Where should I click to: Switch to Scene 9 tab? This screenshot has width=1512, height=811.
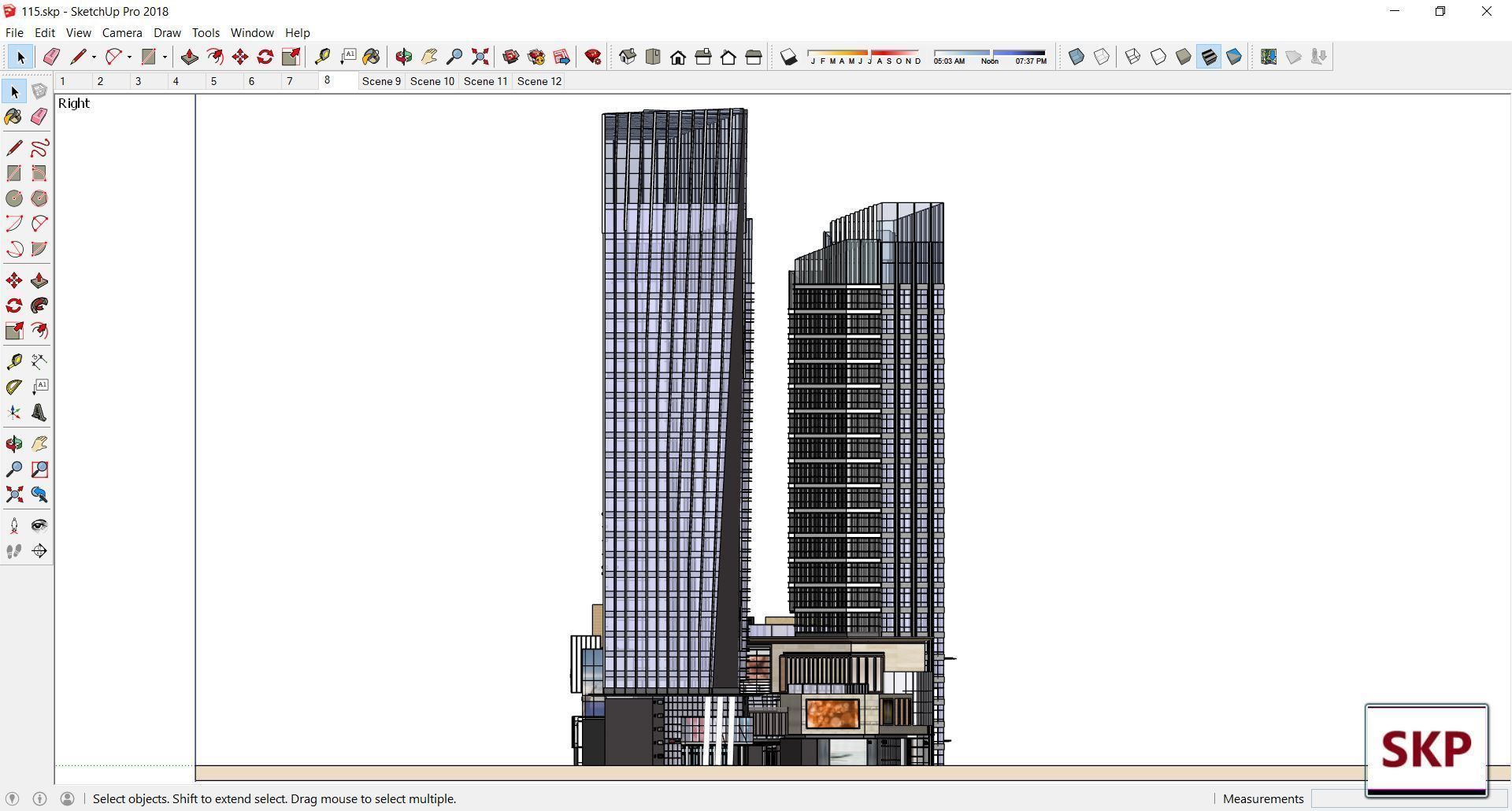pos(381,81)
